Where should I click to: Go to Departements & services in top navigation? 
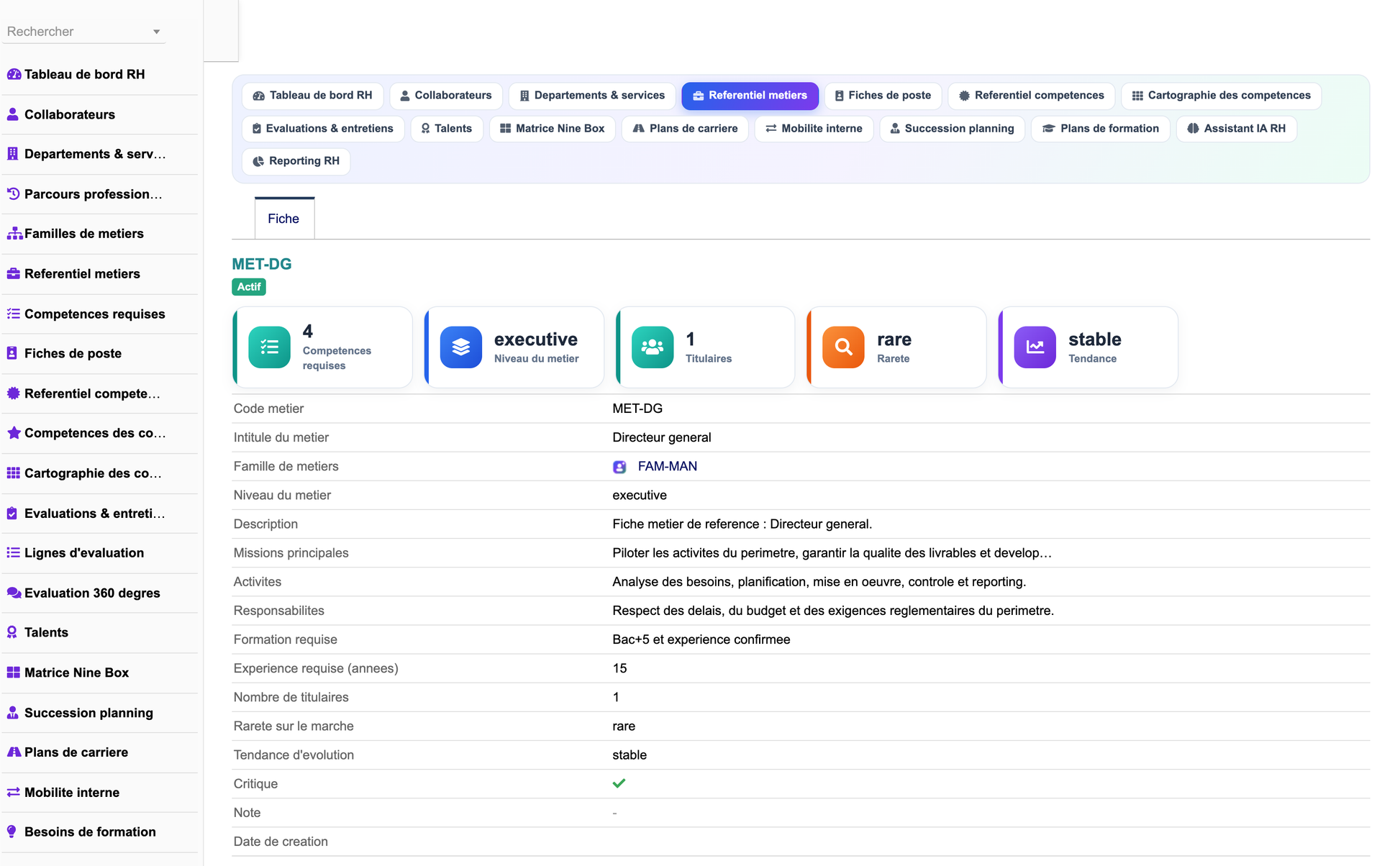(x=592, y=96)
